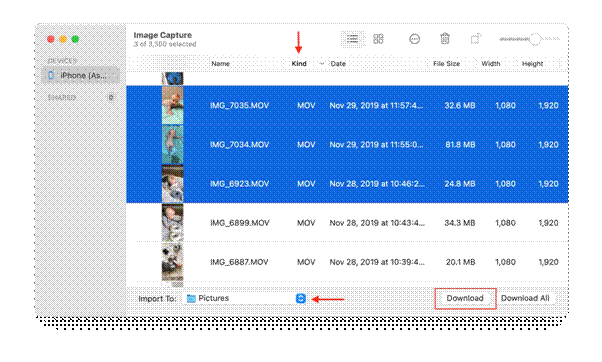Click the IMG_7034.MOV file name
Screen dimensions: 602x362
239,145
